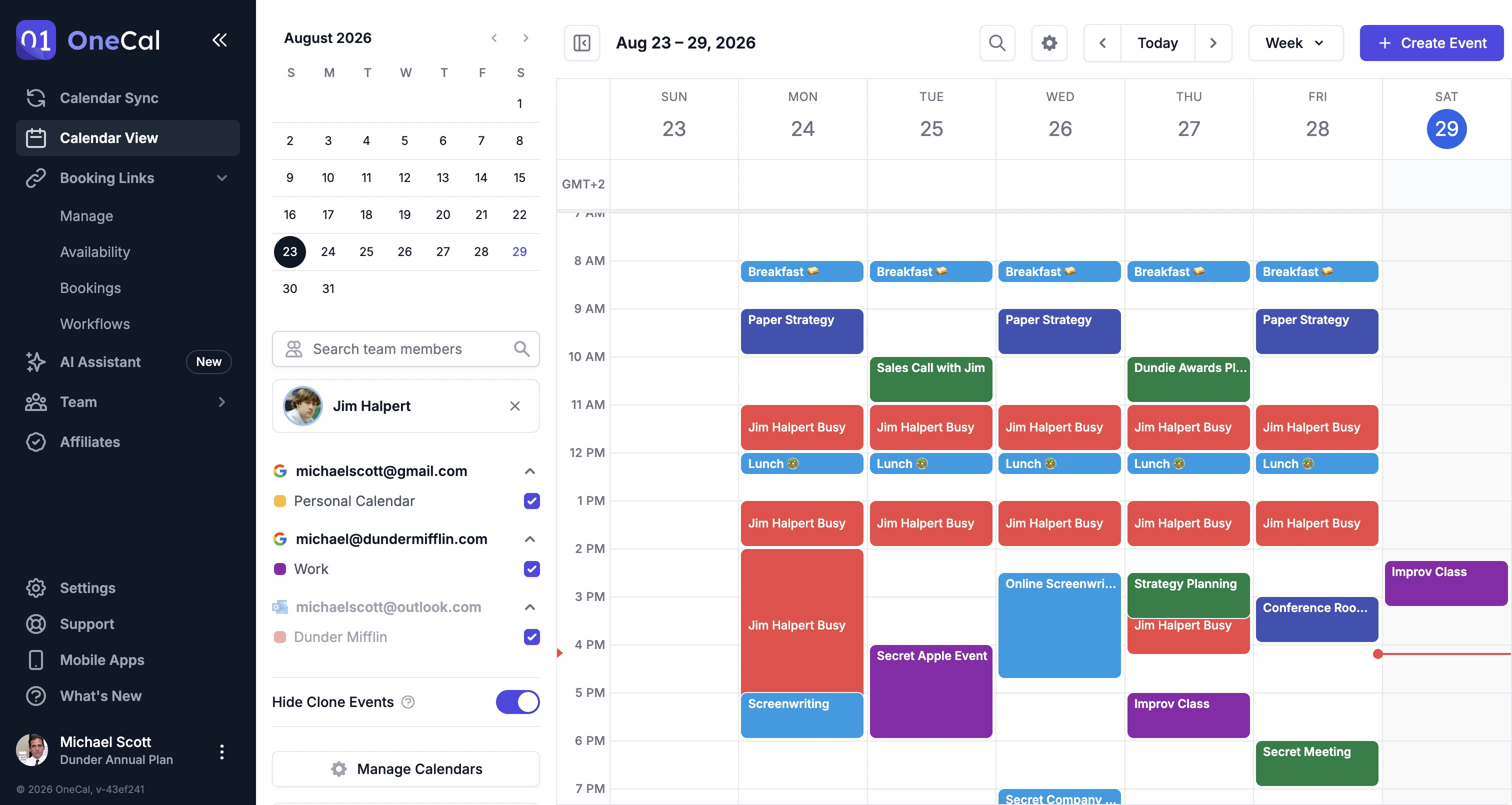Screen dimensions: 1512x805
Task: Click yellow Personal Calendar color swatch
Action: (280, 501)
